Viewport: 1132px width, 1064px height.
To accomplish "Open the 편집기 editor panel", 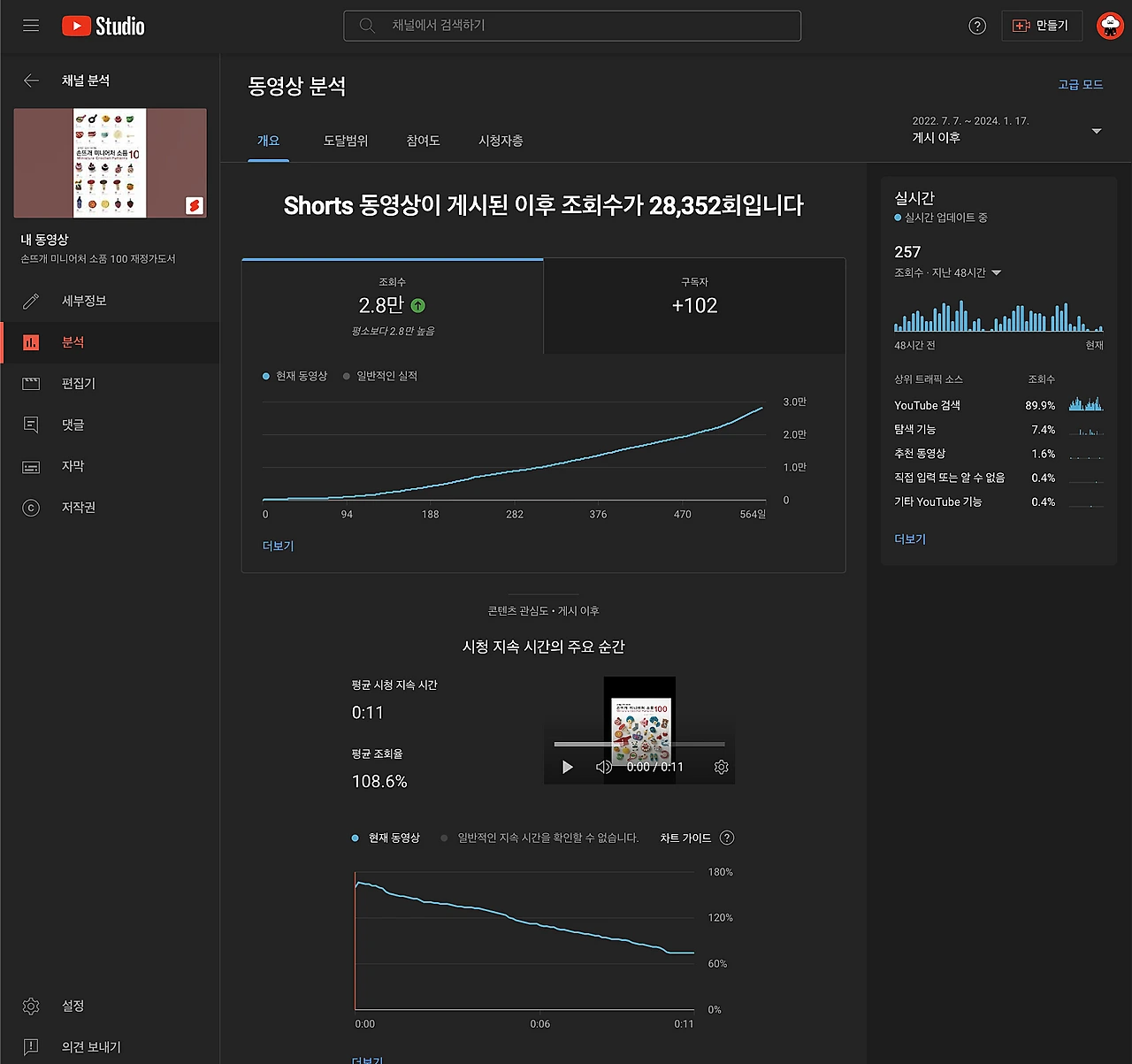I will [x=31, y=383].
